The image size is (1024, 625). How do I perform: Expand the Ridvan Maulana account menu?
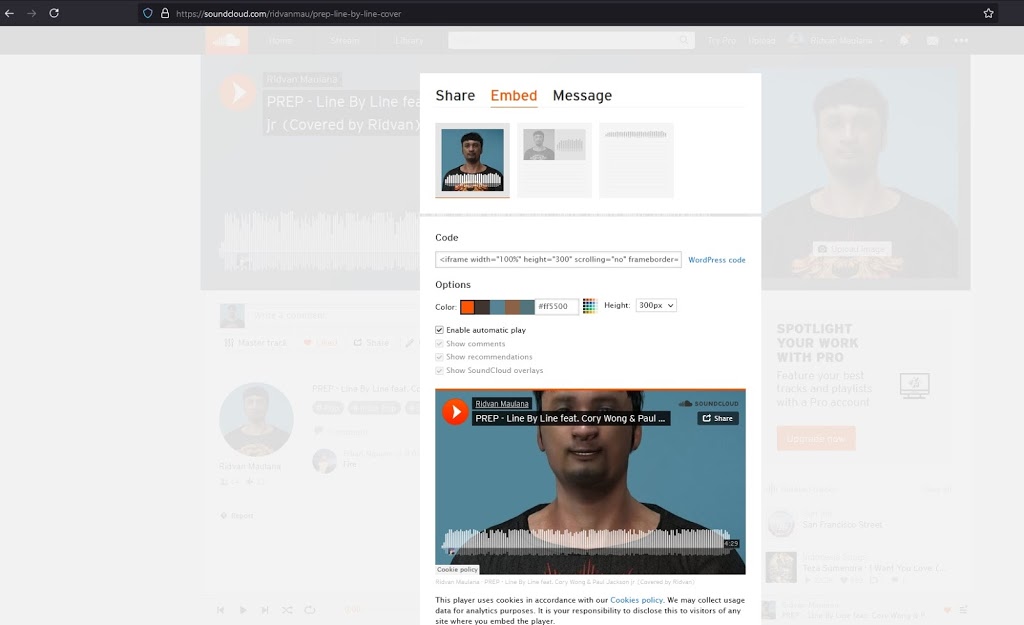[x=837, y=40]
